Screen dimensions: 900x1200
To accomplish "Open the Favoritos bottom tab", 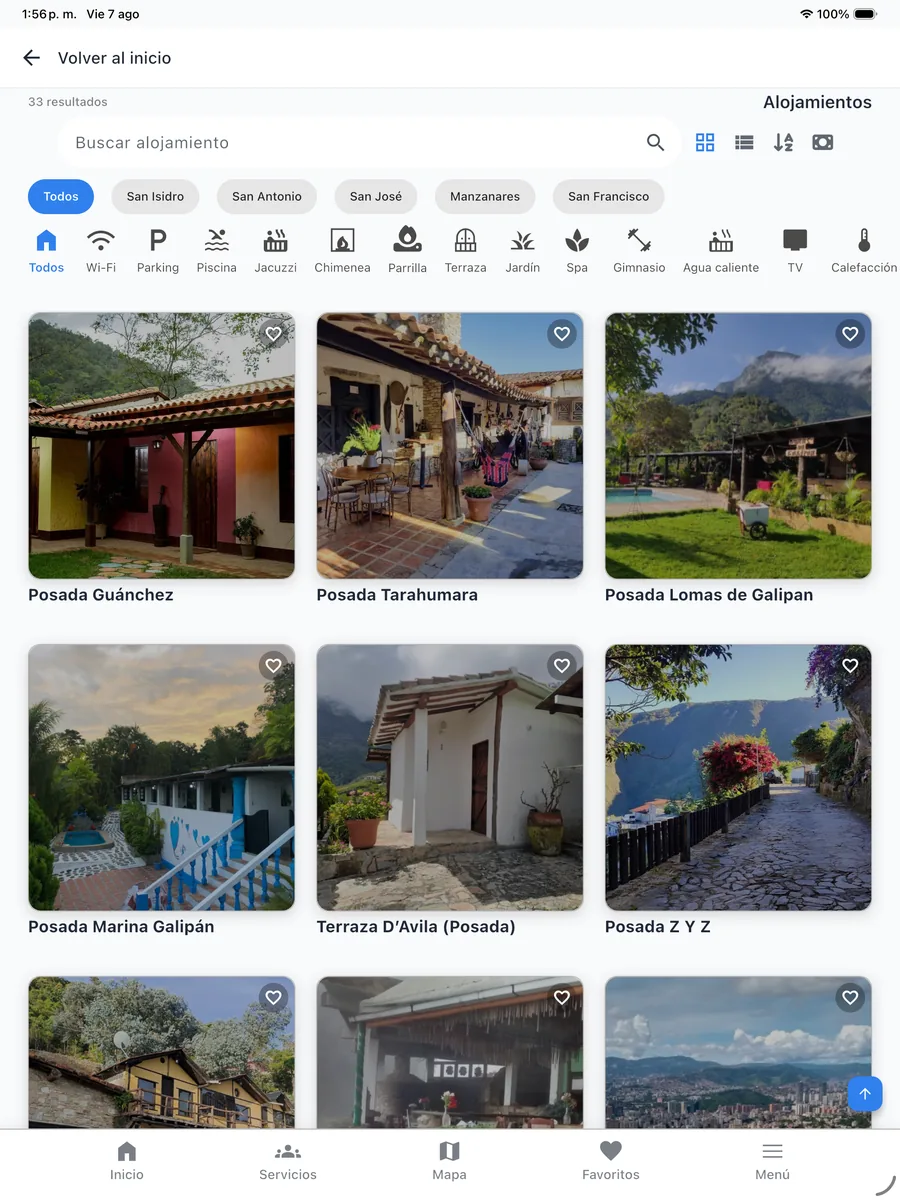I will pos(611,1162).
